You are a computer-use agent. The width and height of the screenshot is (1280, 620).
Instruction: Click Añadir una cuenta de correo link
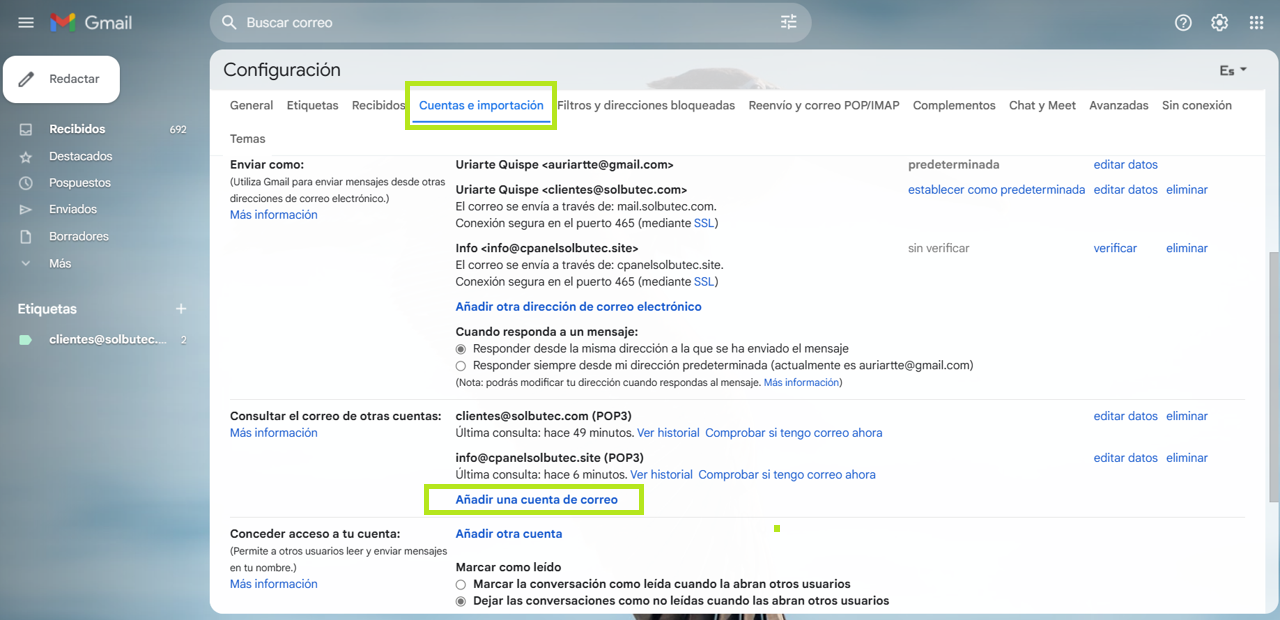point(536,499)
